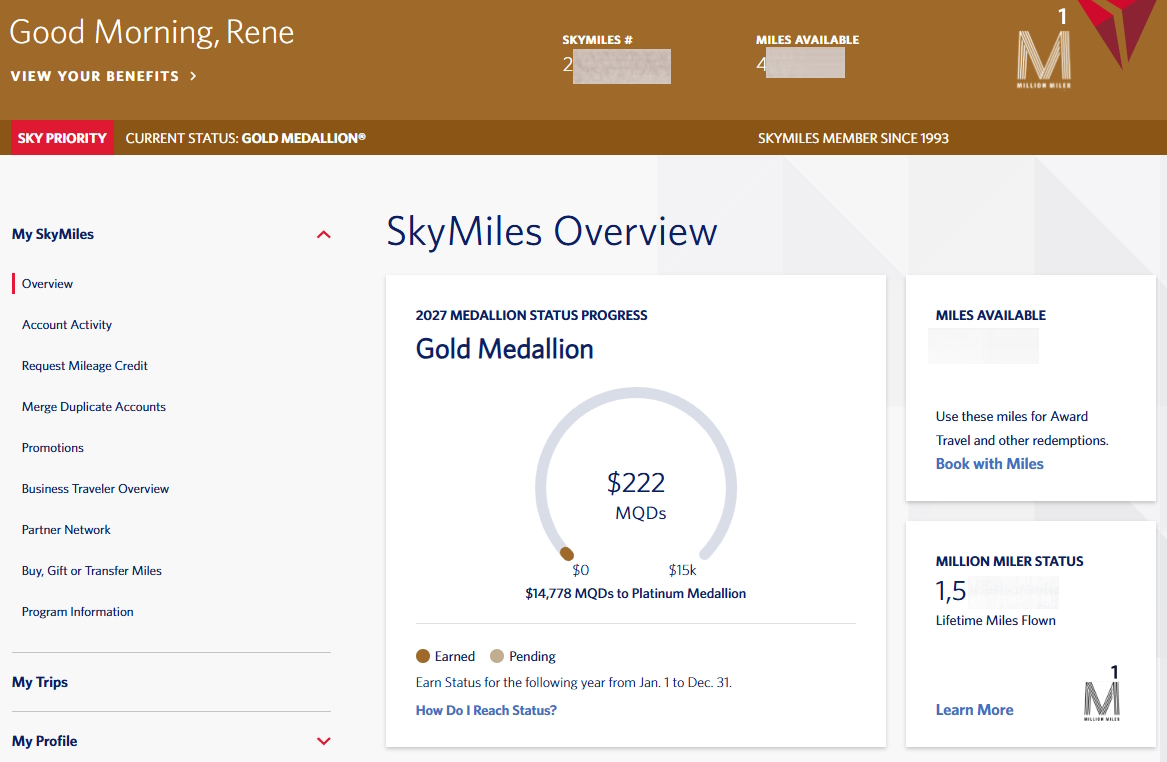Click View Your Benefits link
Image resolution: width=1167 pixels, height=762 pixels.
click(103, 76)
